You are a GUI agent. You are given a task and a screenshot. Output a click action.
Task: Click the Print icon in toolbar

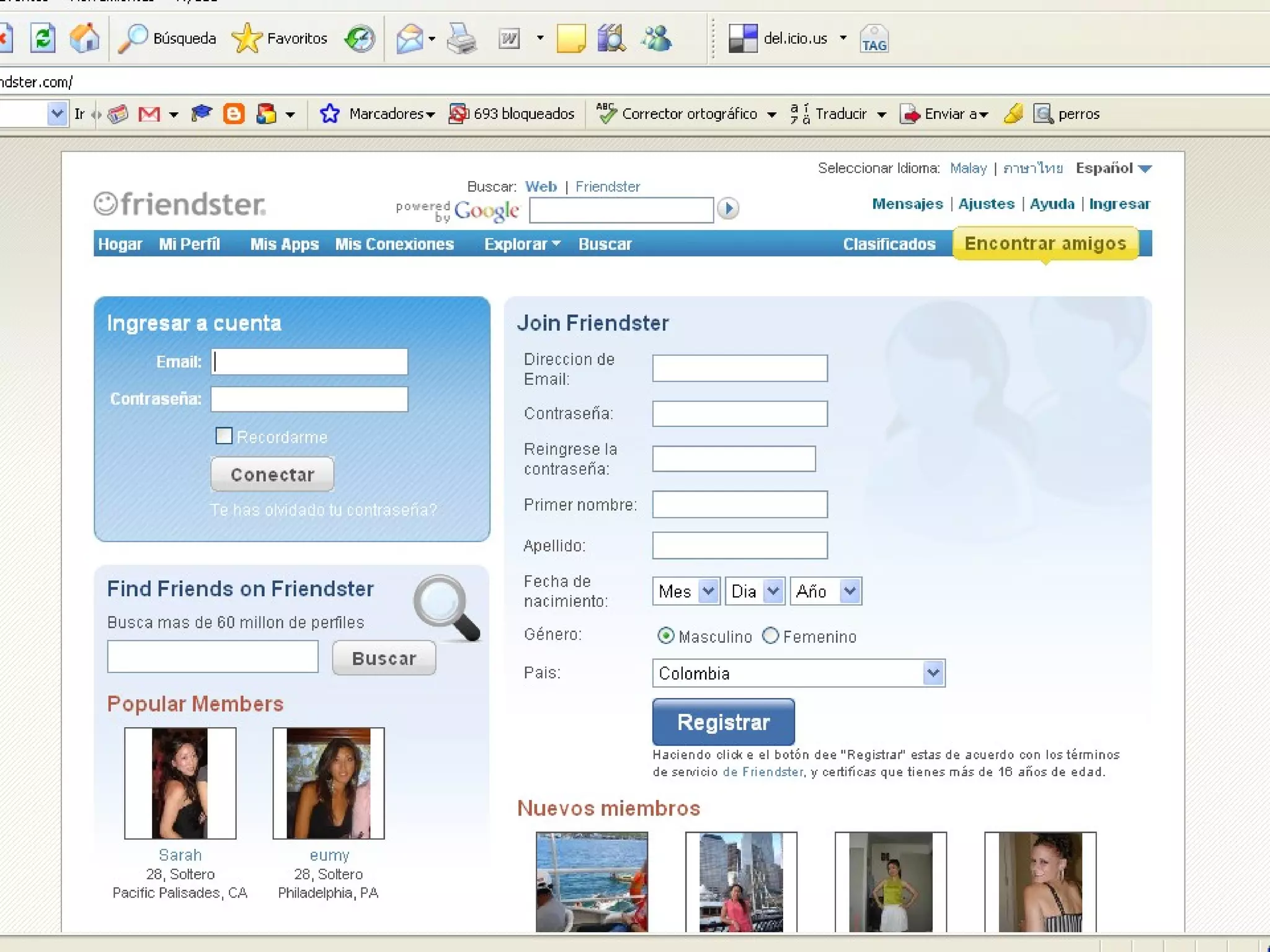point(461,38)
